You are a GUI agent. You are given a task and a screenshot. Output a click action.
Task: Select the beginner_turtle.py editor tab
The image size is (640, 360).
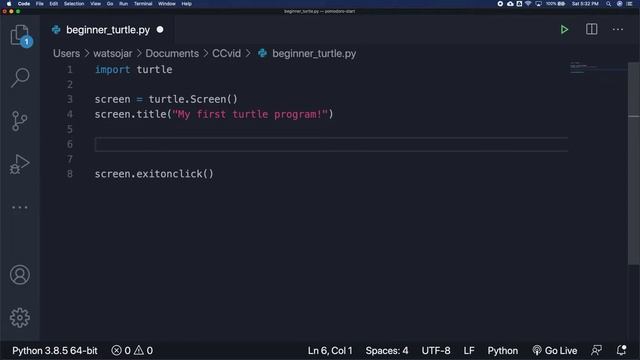click(108, 30)
